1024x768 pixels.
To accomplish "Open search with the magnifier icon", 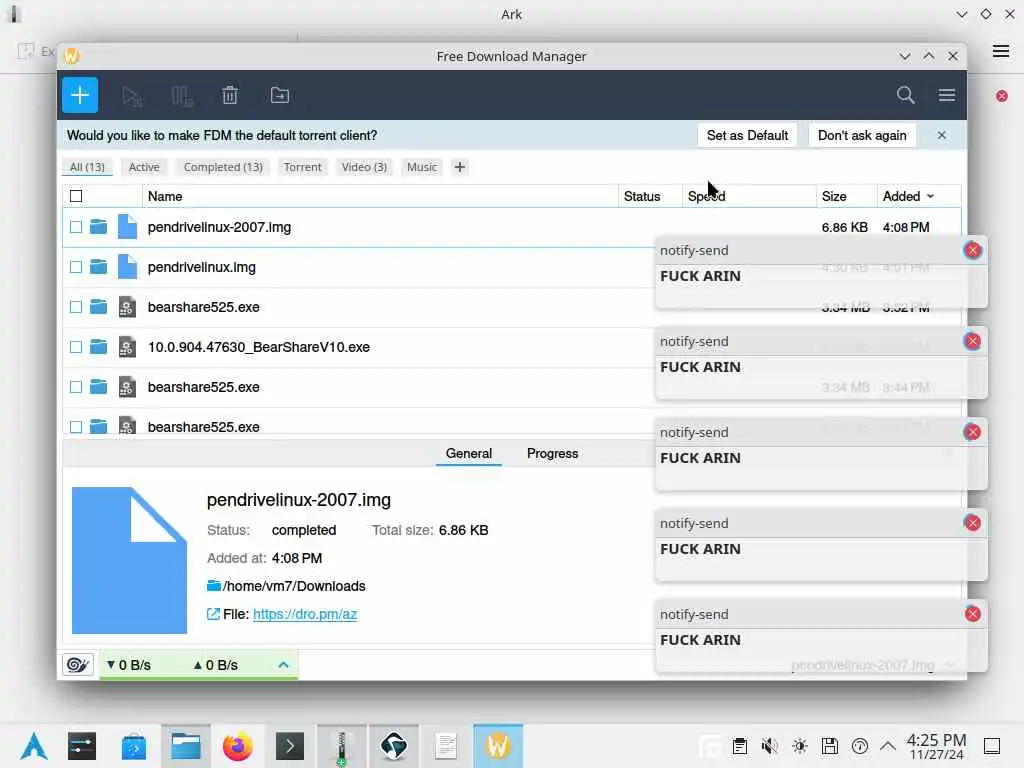I will point(905,95).
